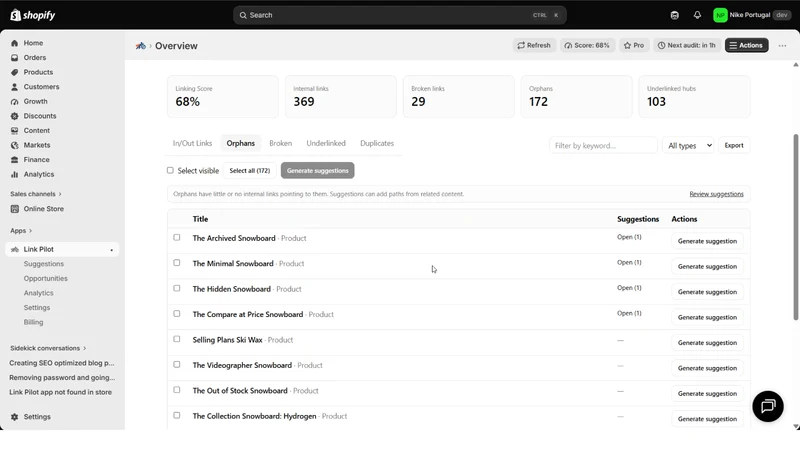This screenshot has width=800, height=450.
Task: Focus the Filter by keyword field
Action: click(603, 145)
